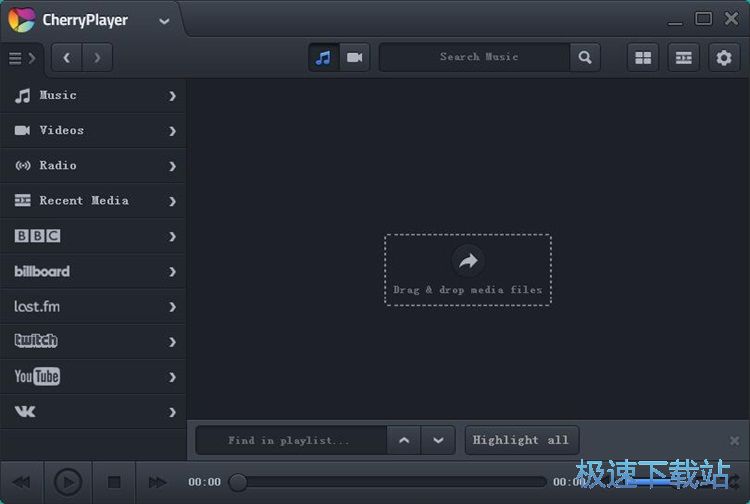The width and height of the screenshot is (750, 504).
Task: Click the drag and drop share arrow icon
Action: tap(468, 261)
